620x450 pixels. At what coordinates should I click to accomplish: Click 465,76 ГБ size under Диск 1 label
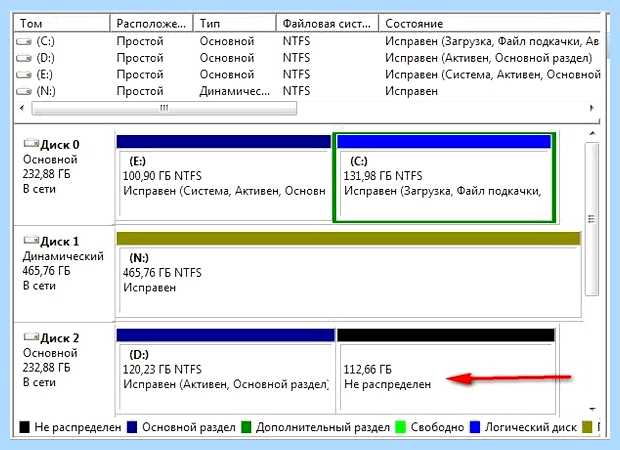(46, 271)
